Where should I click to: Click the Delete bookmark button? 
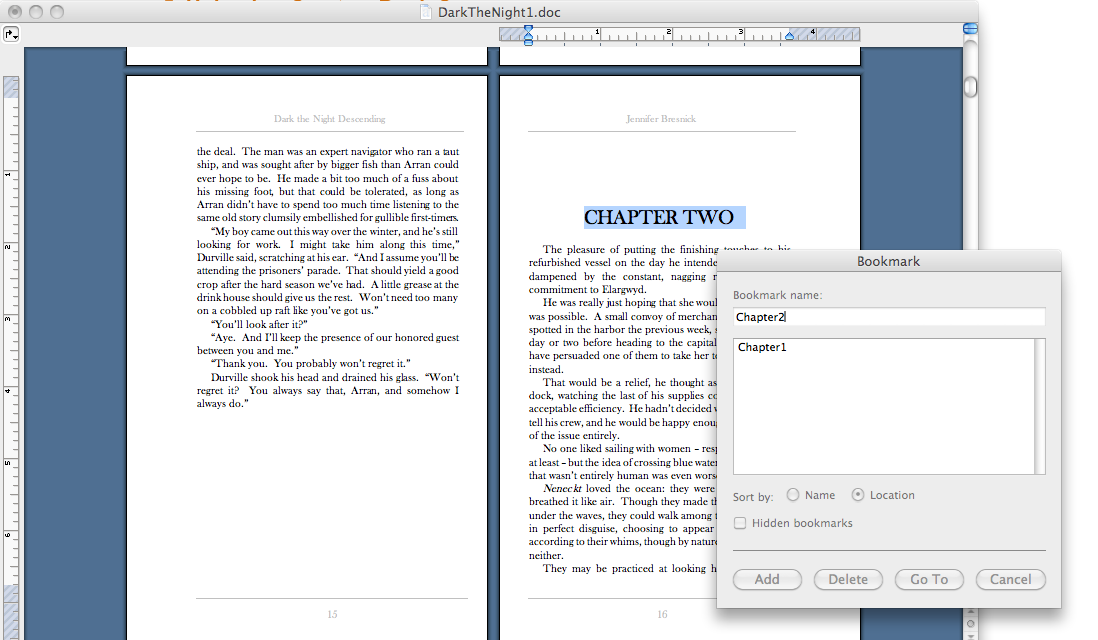point(848,579)
